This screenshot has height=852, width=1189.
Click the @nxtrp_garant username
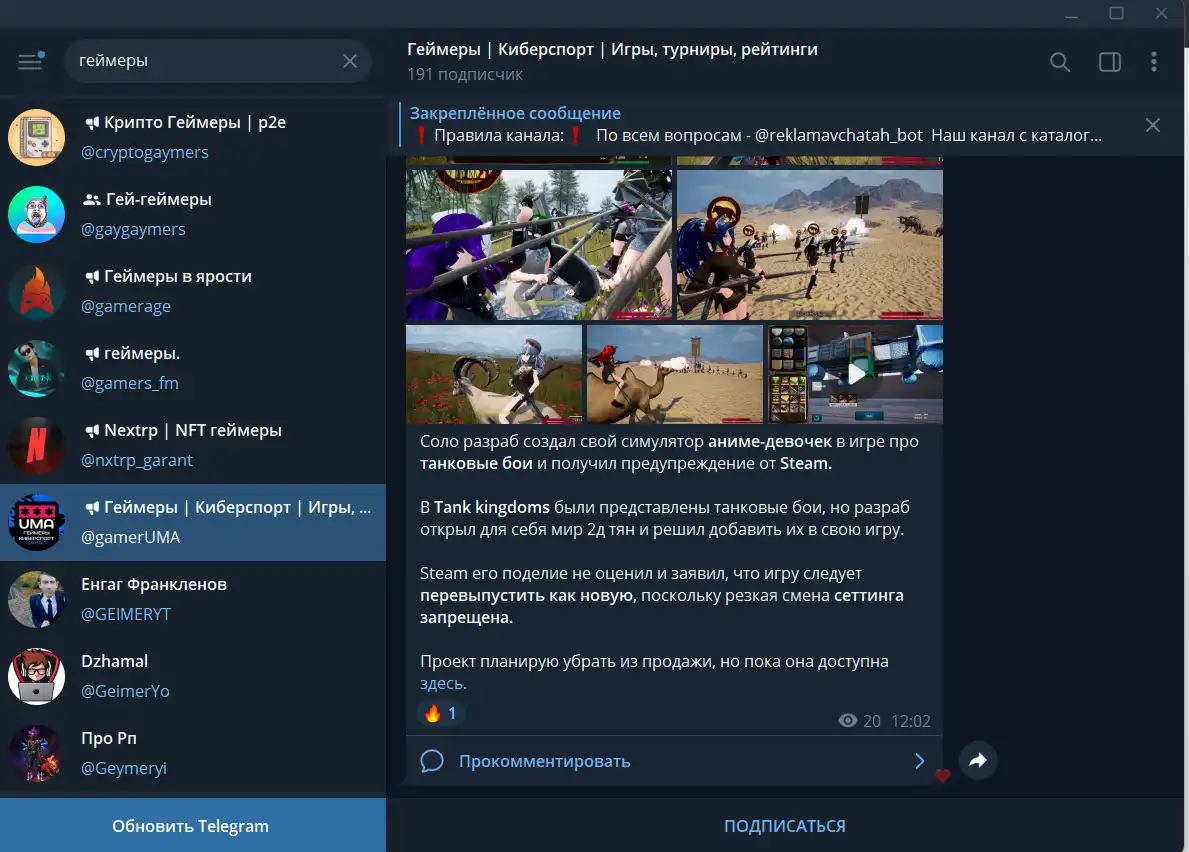[x=137, y=460]
